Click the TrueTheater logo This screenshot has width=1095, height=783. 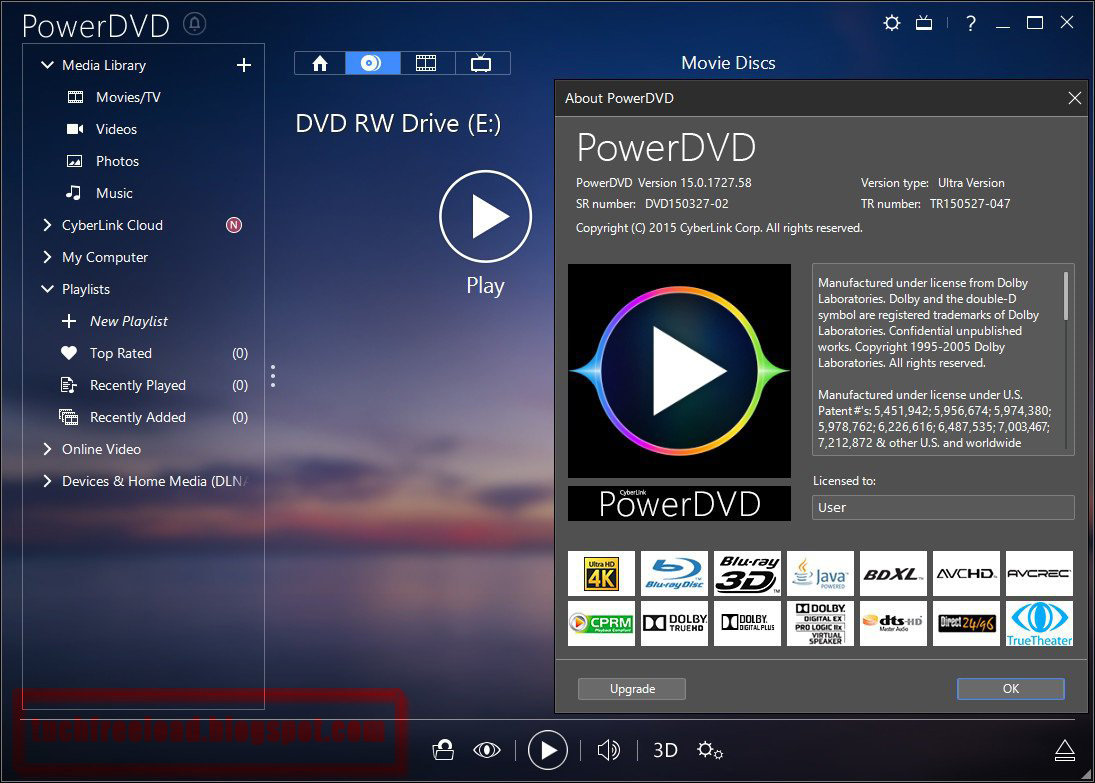click(x=1039, y=623)
